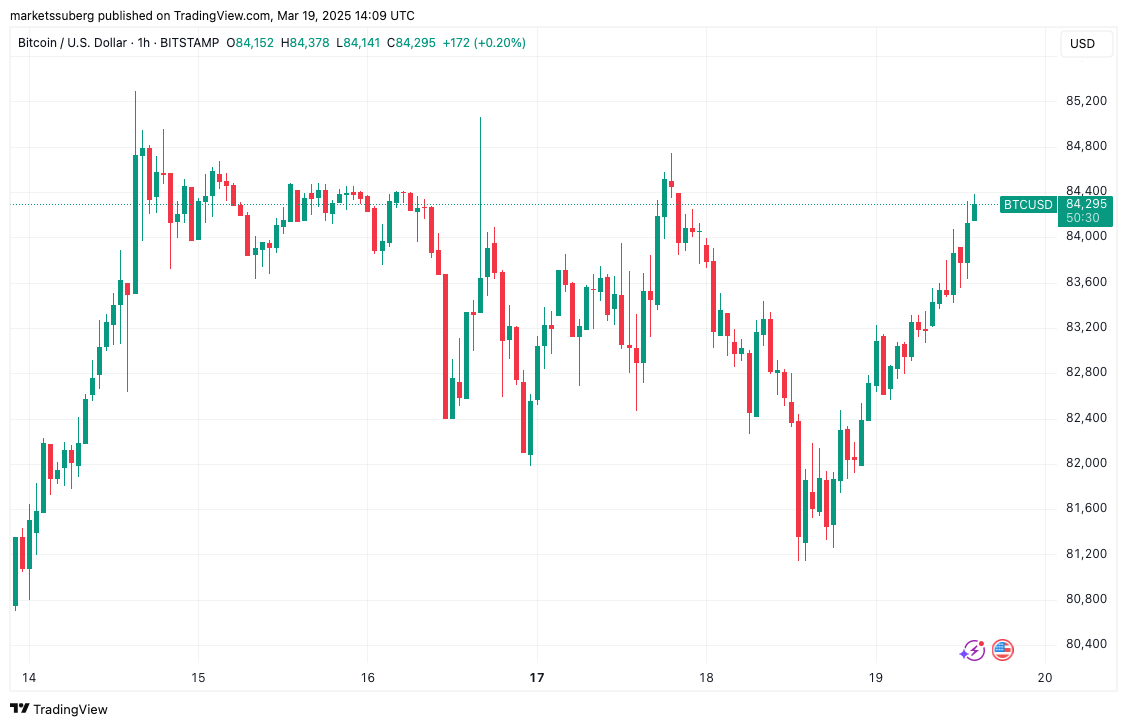Viewport: 1127px width, 726px height.
Task: Click the open value O84,152
Action: click(250, 43)
